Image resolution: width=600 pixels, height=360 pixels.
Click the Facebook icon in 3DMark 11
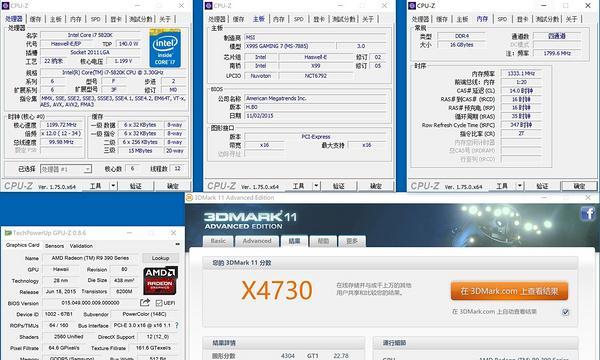587,213
